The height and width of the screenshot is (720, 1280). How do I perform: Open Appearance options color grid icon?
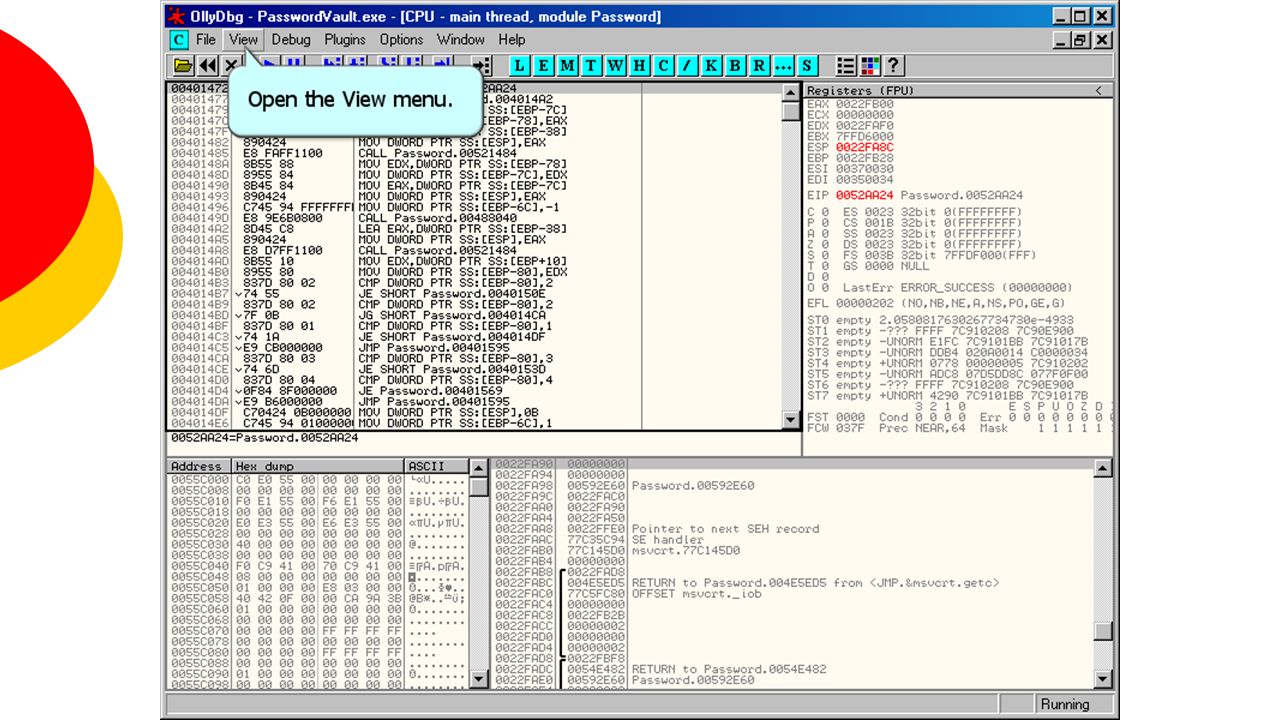(x=870, y=66)
